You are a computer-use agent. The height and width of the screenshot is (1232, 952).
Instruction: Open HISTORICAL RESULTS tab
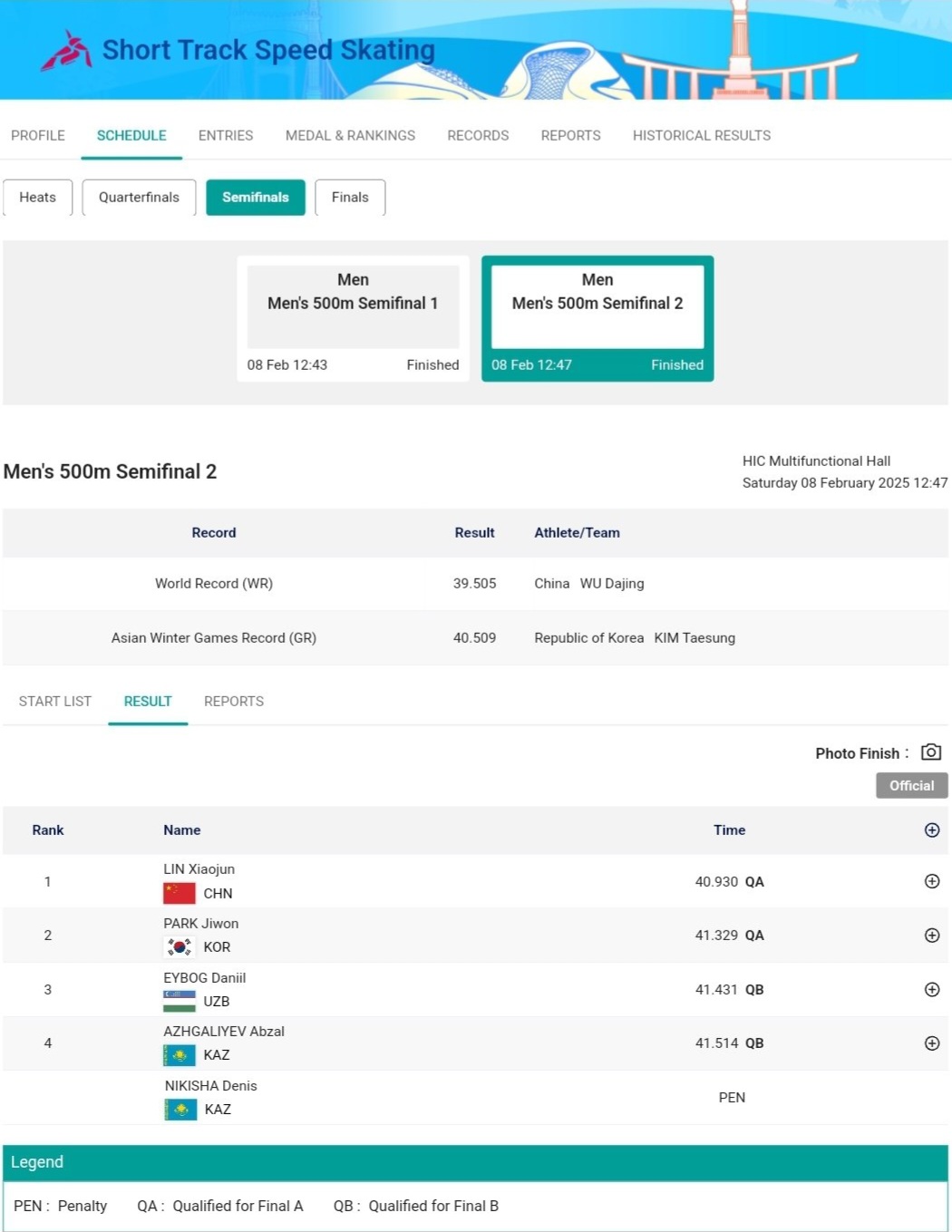[701, 135]
